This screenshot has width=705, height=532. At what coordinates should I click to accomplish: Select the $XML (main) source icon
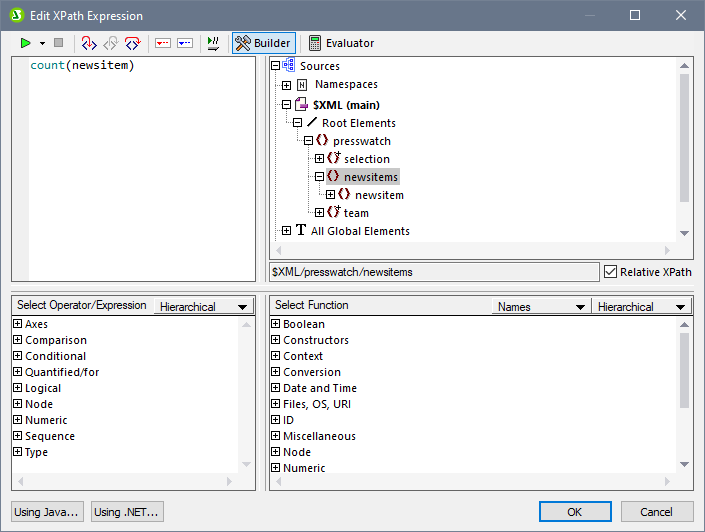click(303, 105)
